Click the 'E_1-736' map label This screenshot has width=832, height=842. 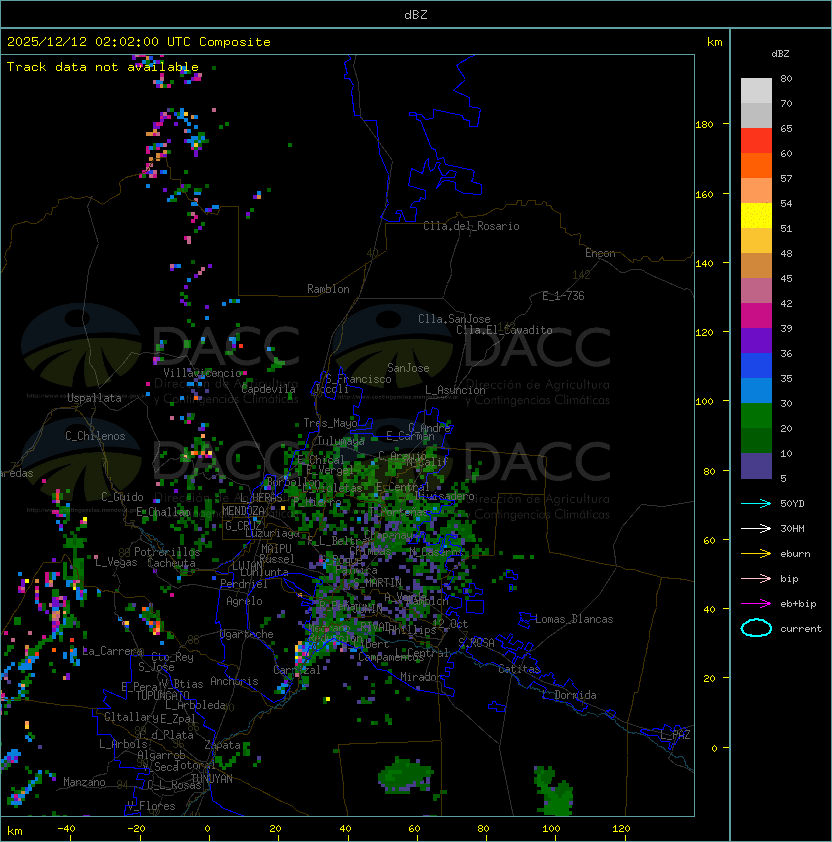click(563, 296)
